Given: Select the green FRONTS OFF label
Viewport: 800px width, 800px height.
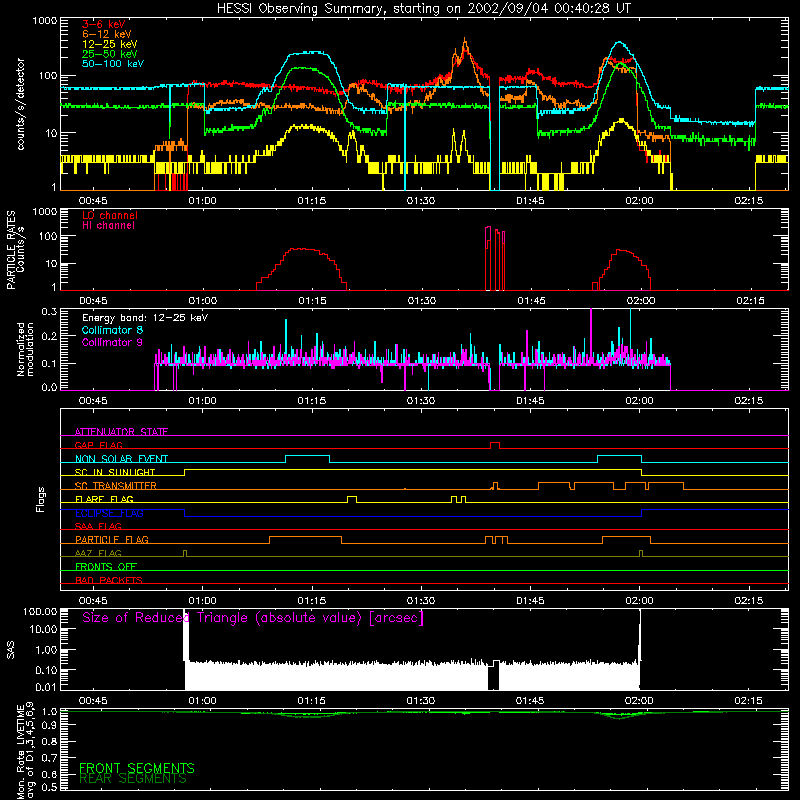Looking at the screenshot, I should click(x=106, y=566).
